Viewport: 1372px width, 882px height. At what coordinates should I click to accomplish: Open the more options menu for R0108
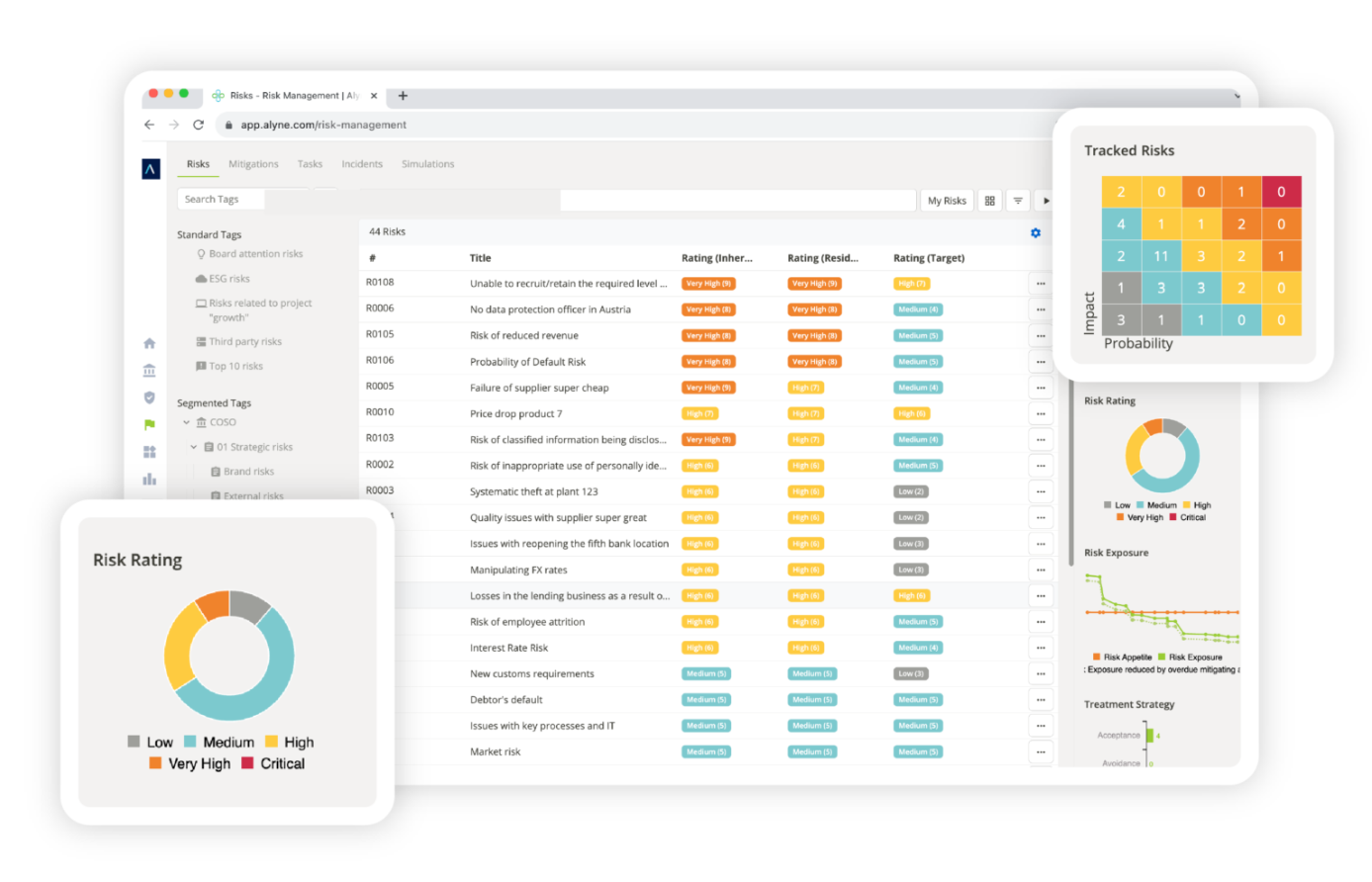[1041, 284]
